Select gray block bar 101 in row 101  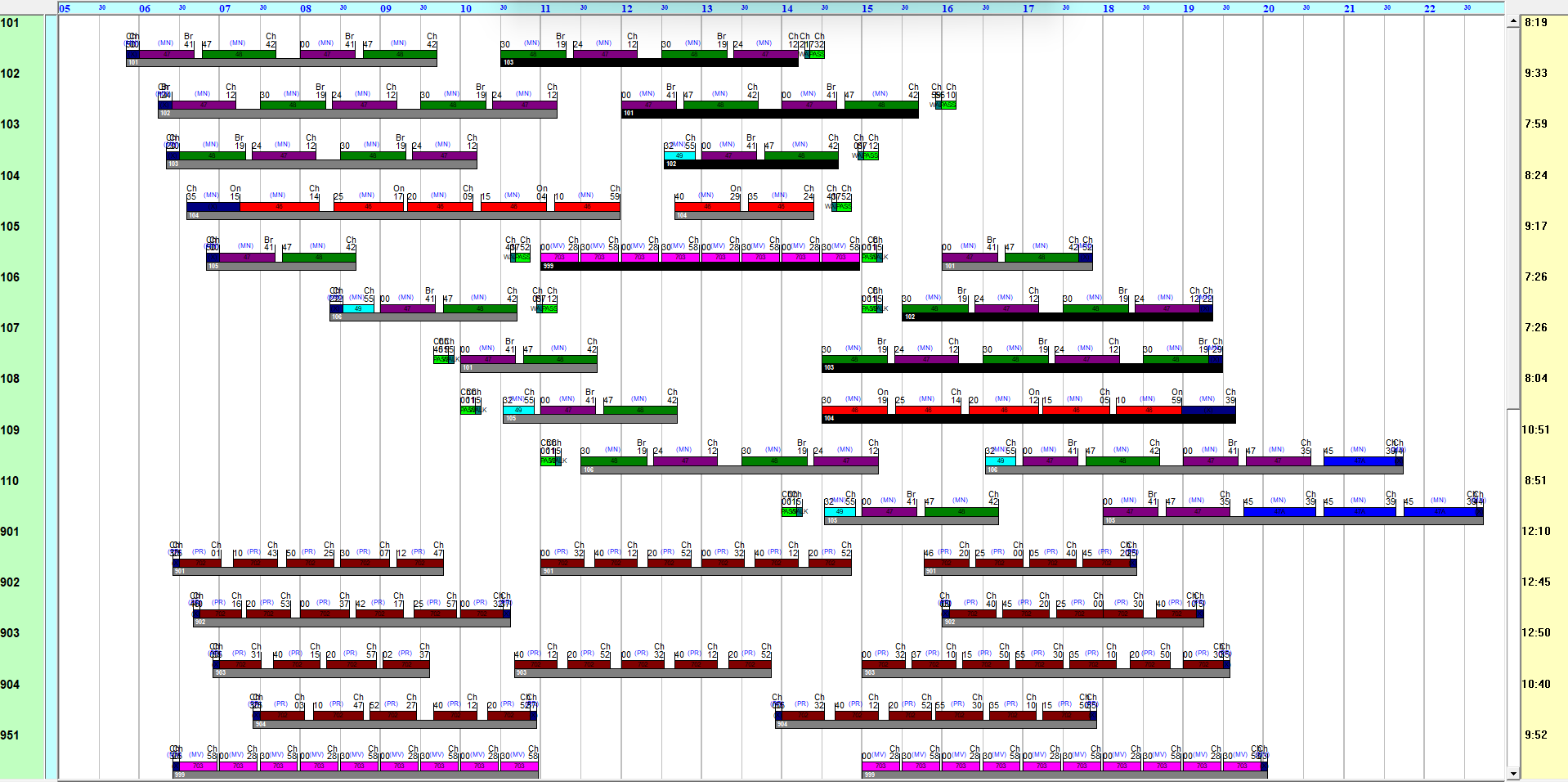282,62
